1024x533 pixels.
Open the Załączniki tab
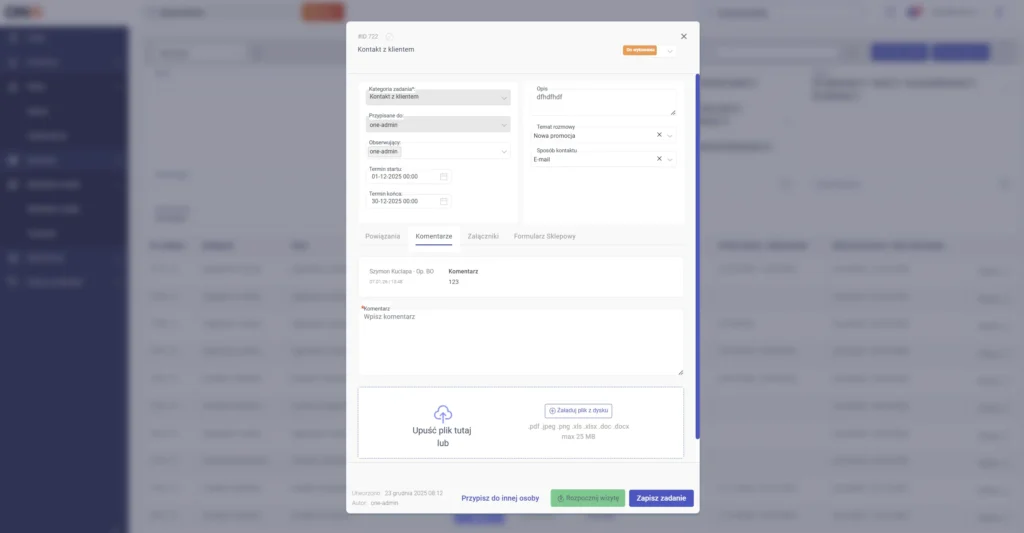point(483,236)
